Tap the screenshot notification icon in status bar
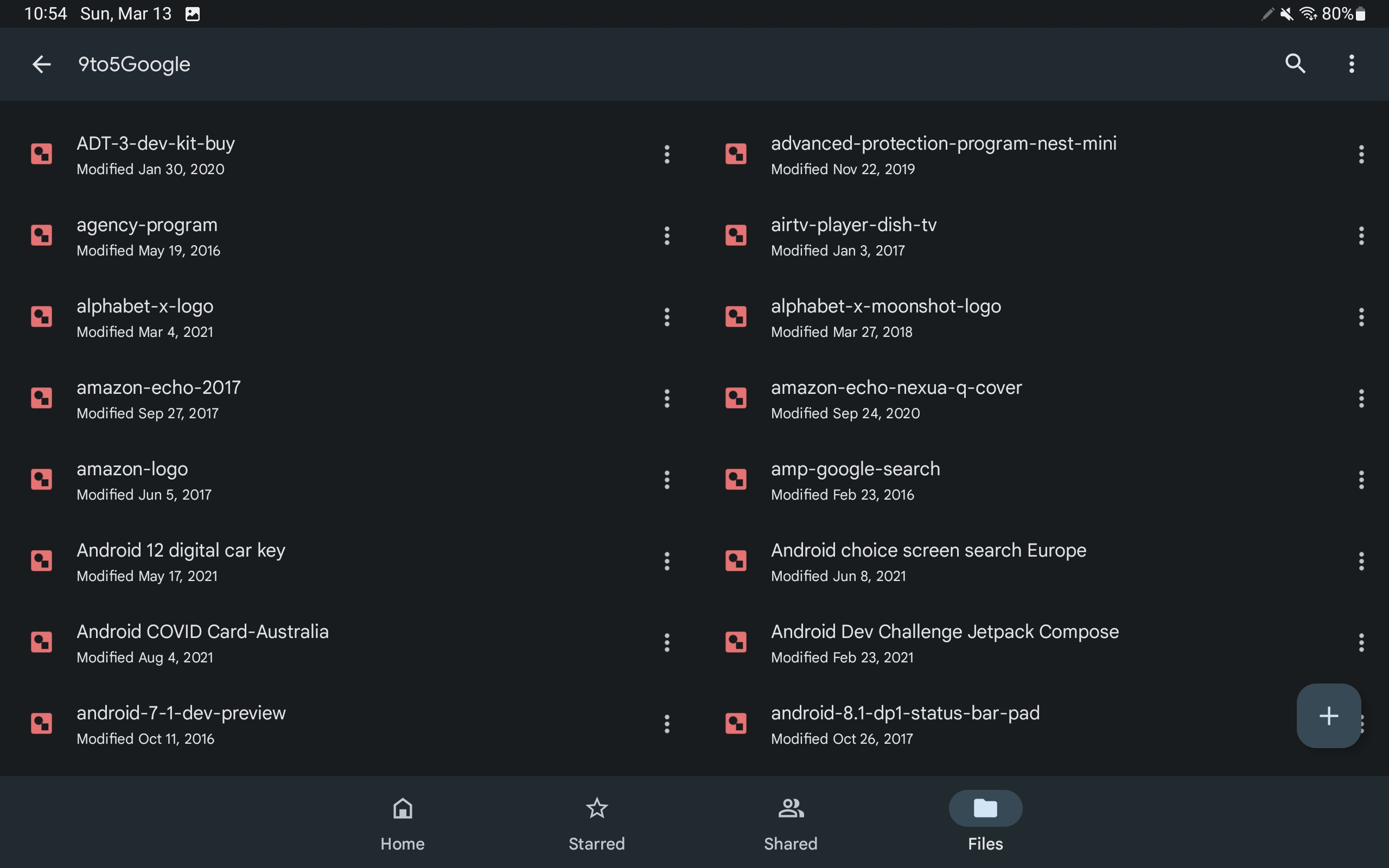Viewport: 1389px width, 868px height. tap(193, 14)
